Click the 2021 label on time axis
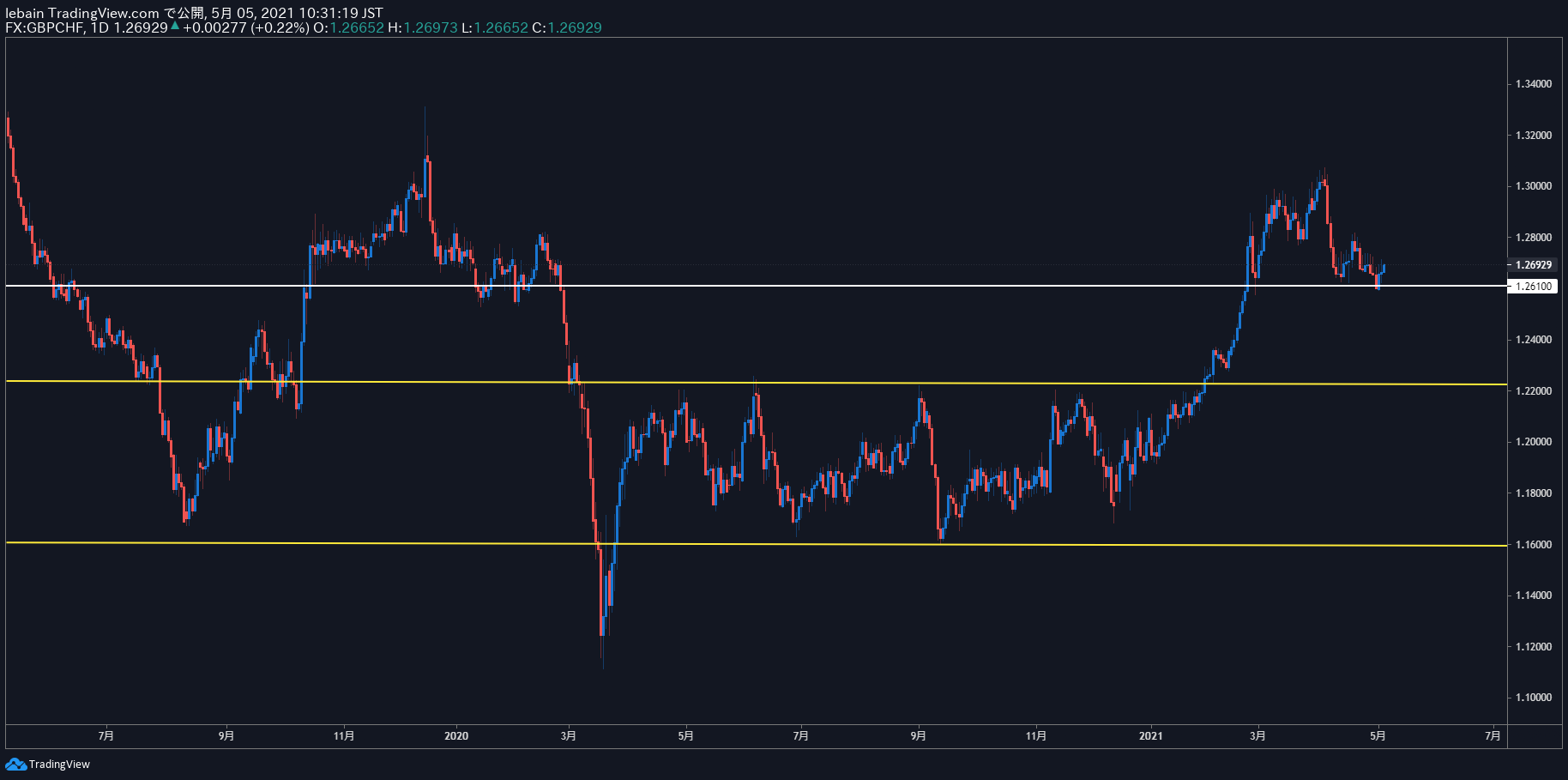 (x=1150, y=736)
